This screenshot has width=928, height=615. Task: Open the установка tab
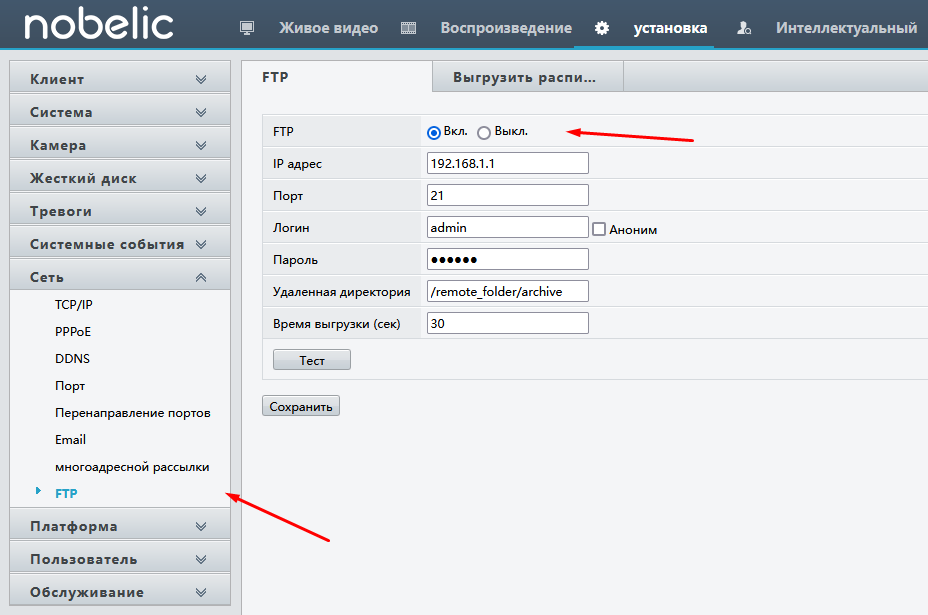[x=670, y=28]
